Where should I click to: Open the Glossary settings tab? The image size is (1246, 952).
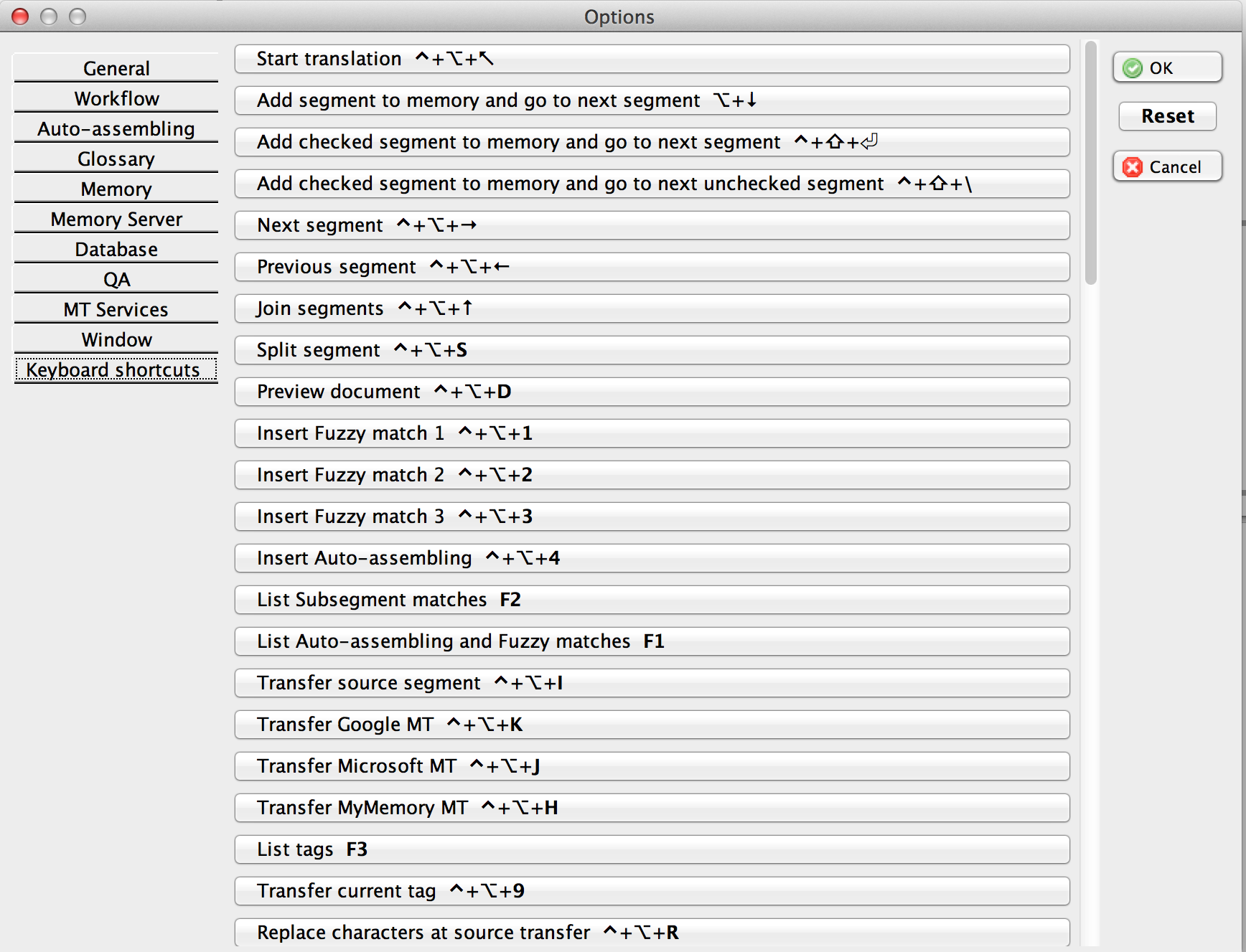pyautogui.click(x=116, y=159)
